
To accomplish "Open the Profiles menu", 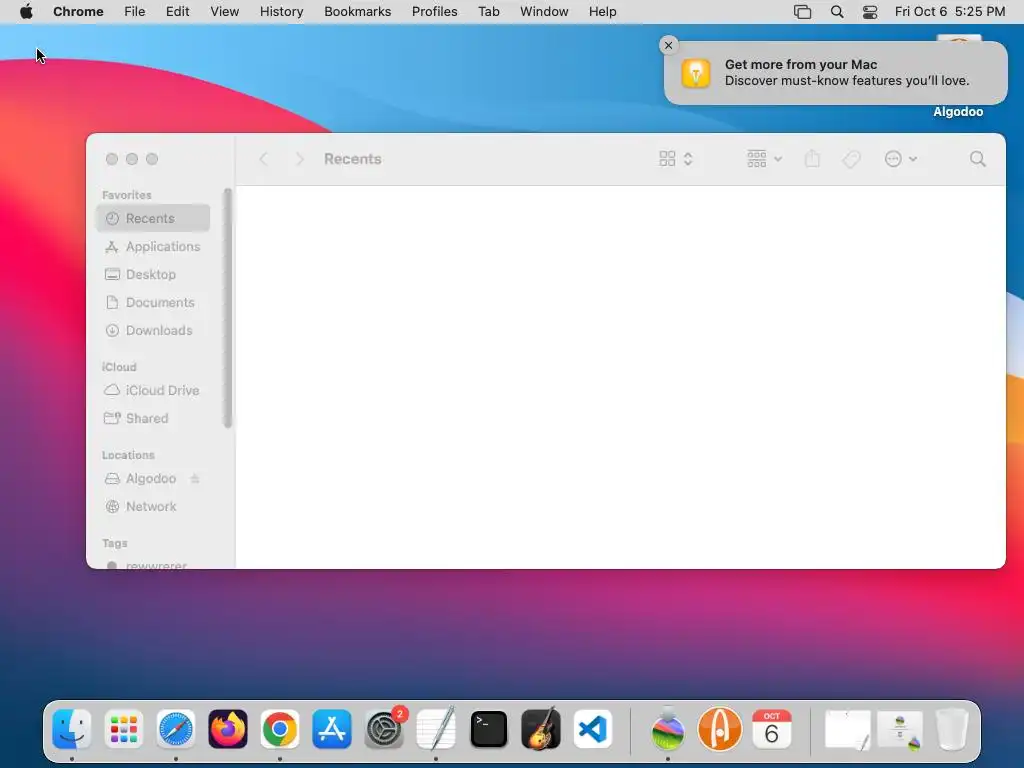I will 434,12.
